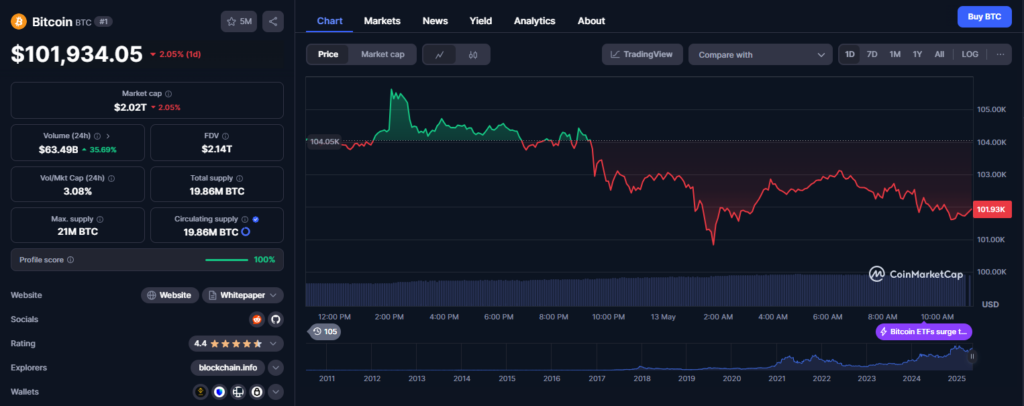Click the #1 rank badge
Viewport: 1024px width, 406px height.
[x=103, y=22]
